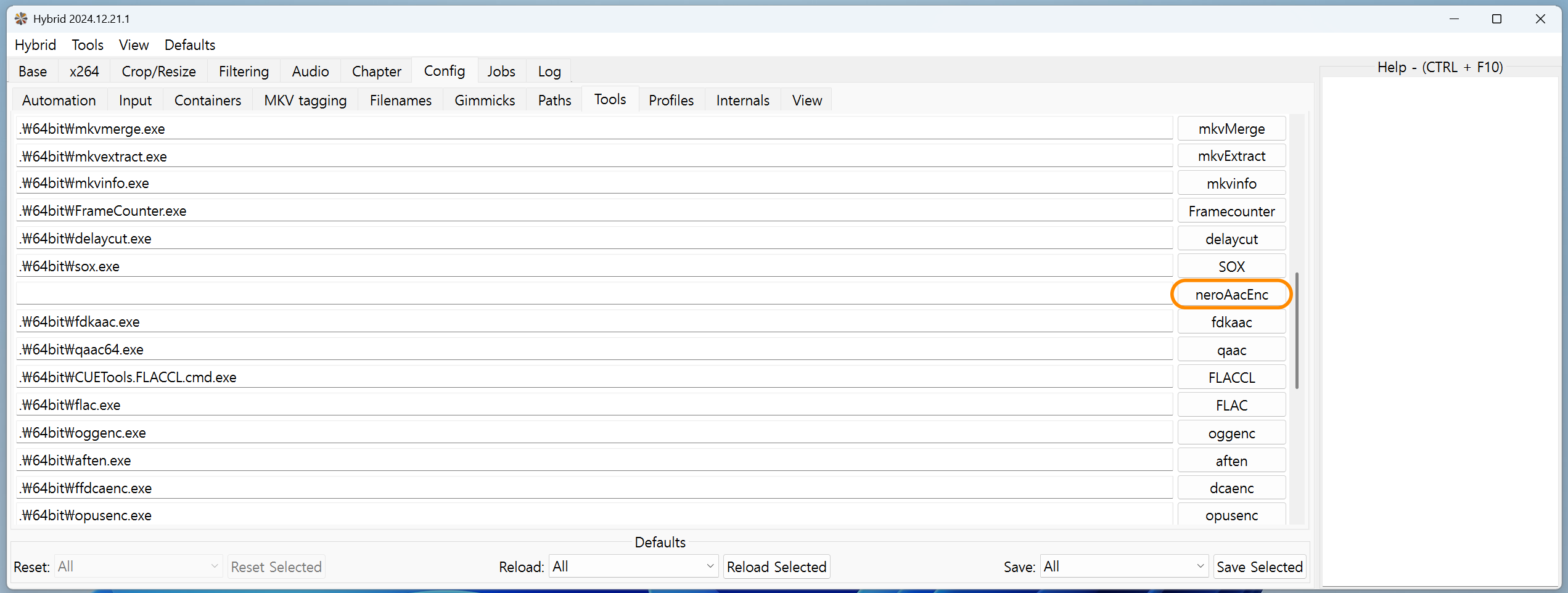Click the tools list vertical scrollbar
This screenshot has height=593, width=1568.
click(1297, 330)
